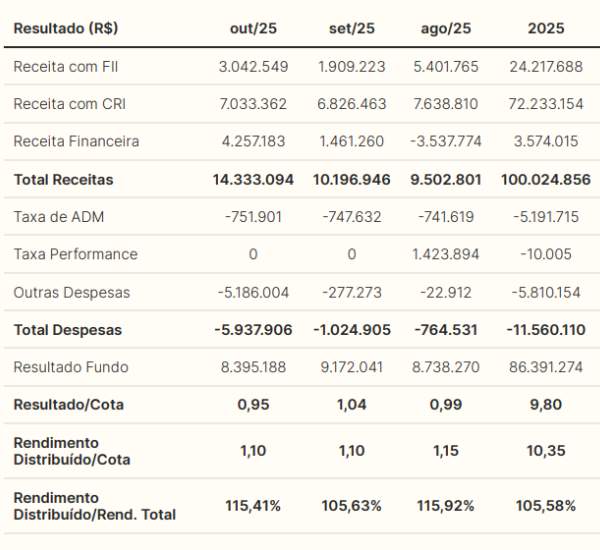Select the out/25 column header
600x550 pixels.
pyautogui.click(x=252, y=28)
